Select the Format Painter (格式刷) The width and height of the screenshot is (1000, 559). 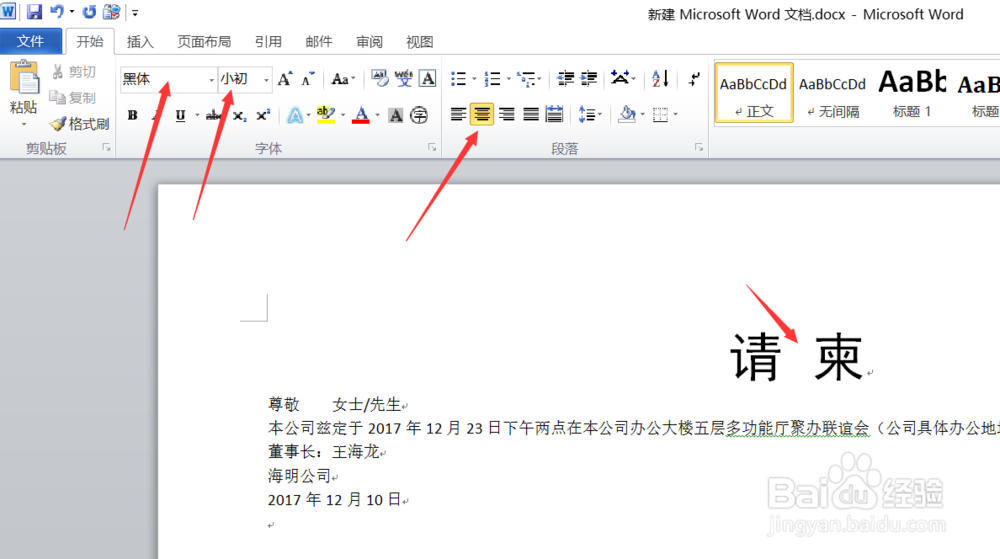[80, 124]
